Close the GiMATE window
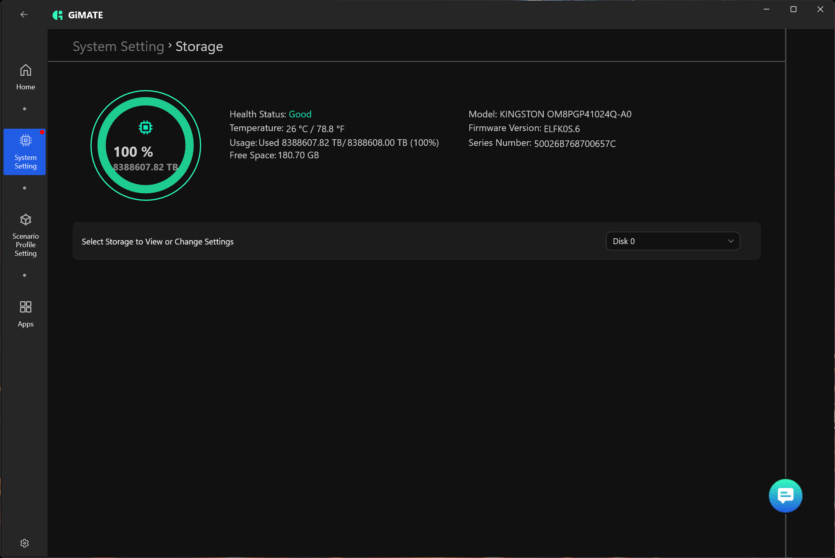This screenshot has width=835, height=558. (x=820, y=9)
